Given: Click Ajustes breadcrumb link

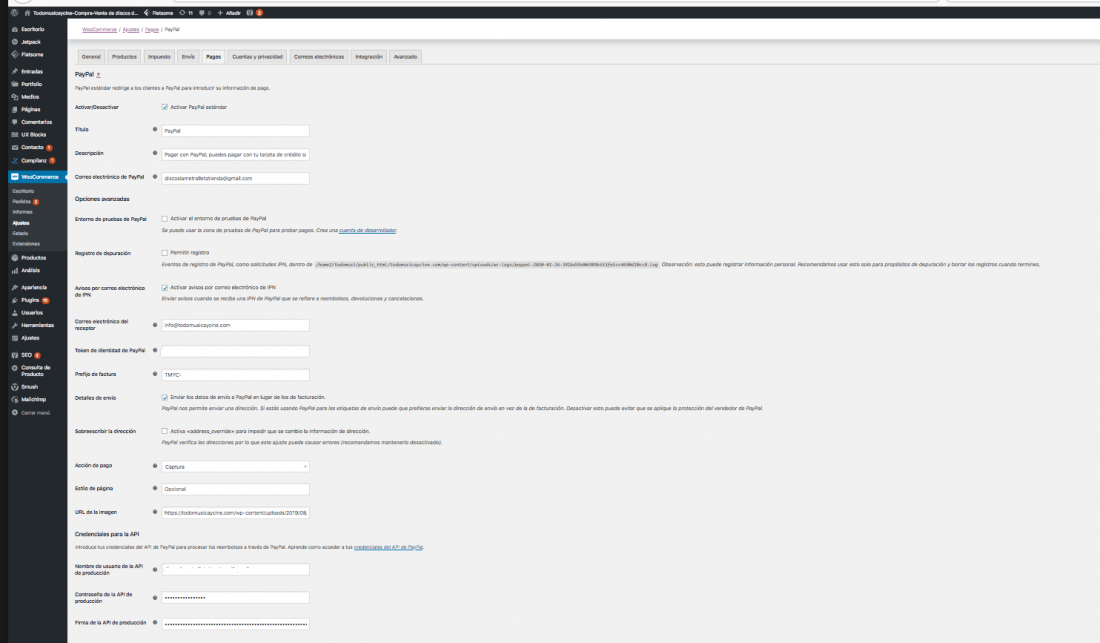Looking at the screenshot, I should 131,29.
